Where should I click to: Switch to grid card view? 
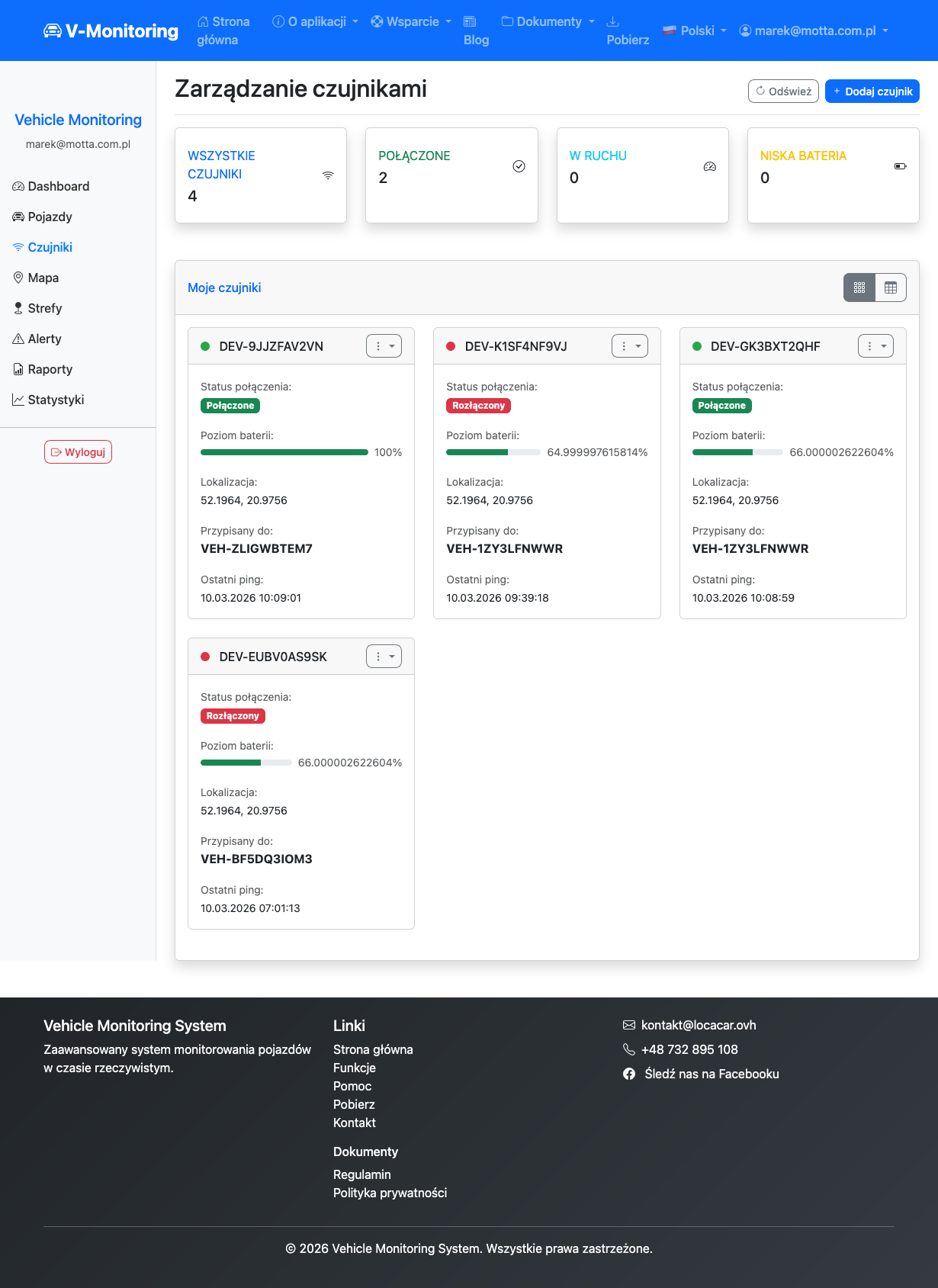tap(859, 287)
